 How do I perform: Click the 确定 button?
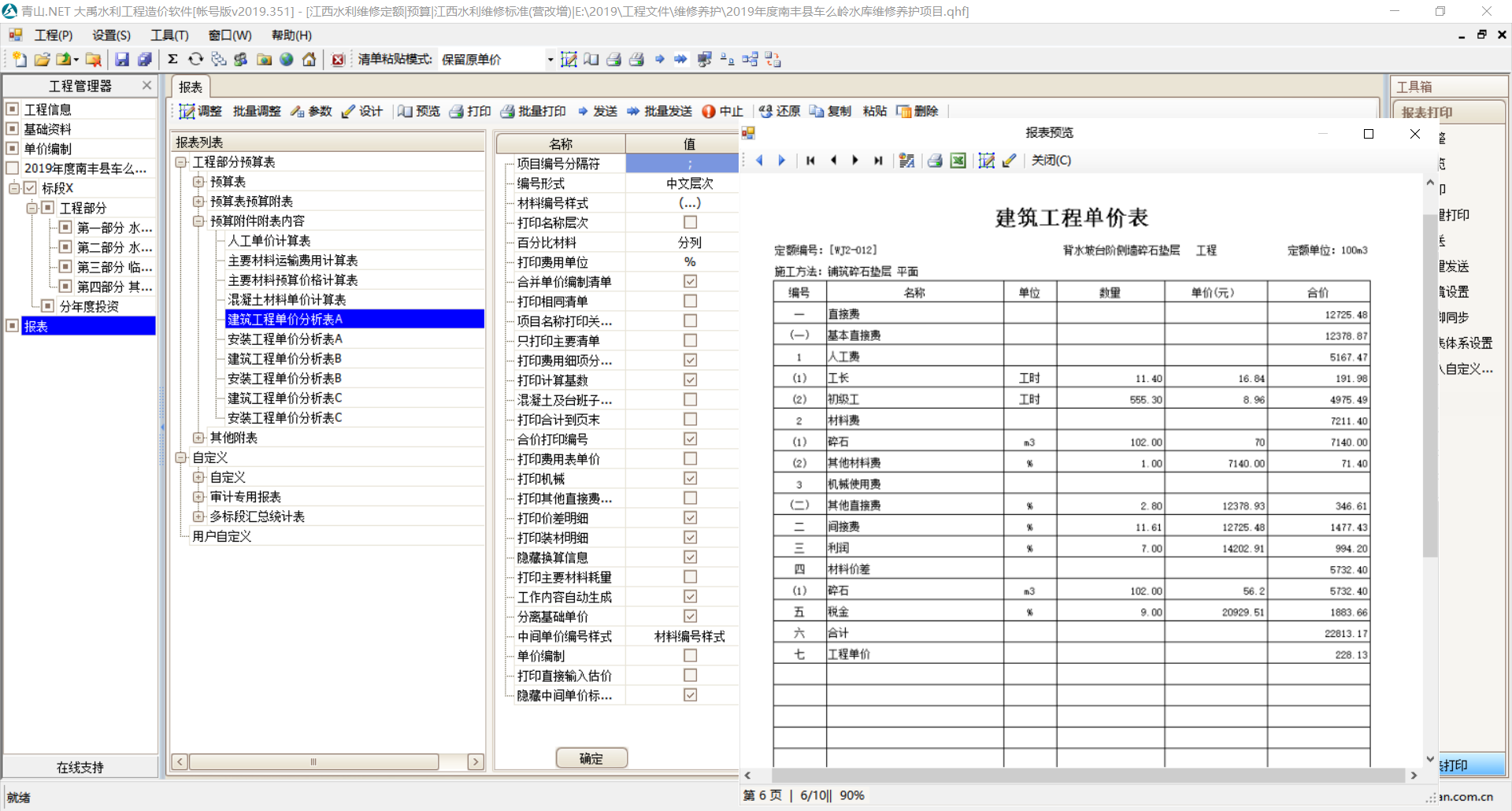click(591, 758)
